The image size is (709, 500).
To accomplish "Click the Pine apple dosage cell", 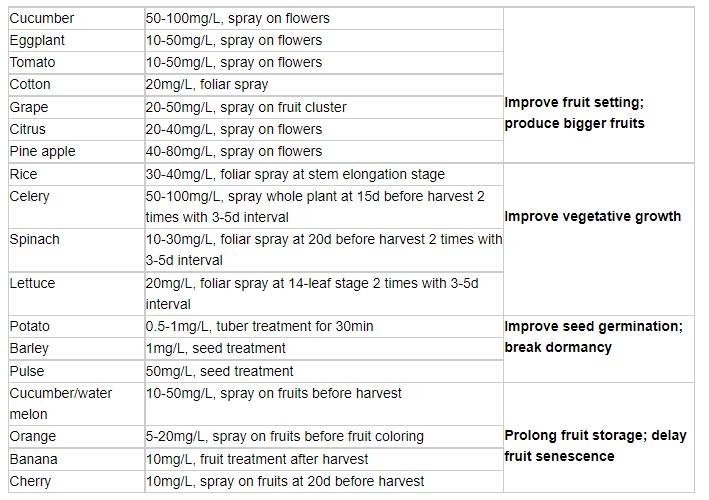I will point(234,151).
